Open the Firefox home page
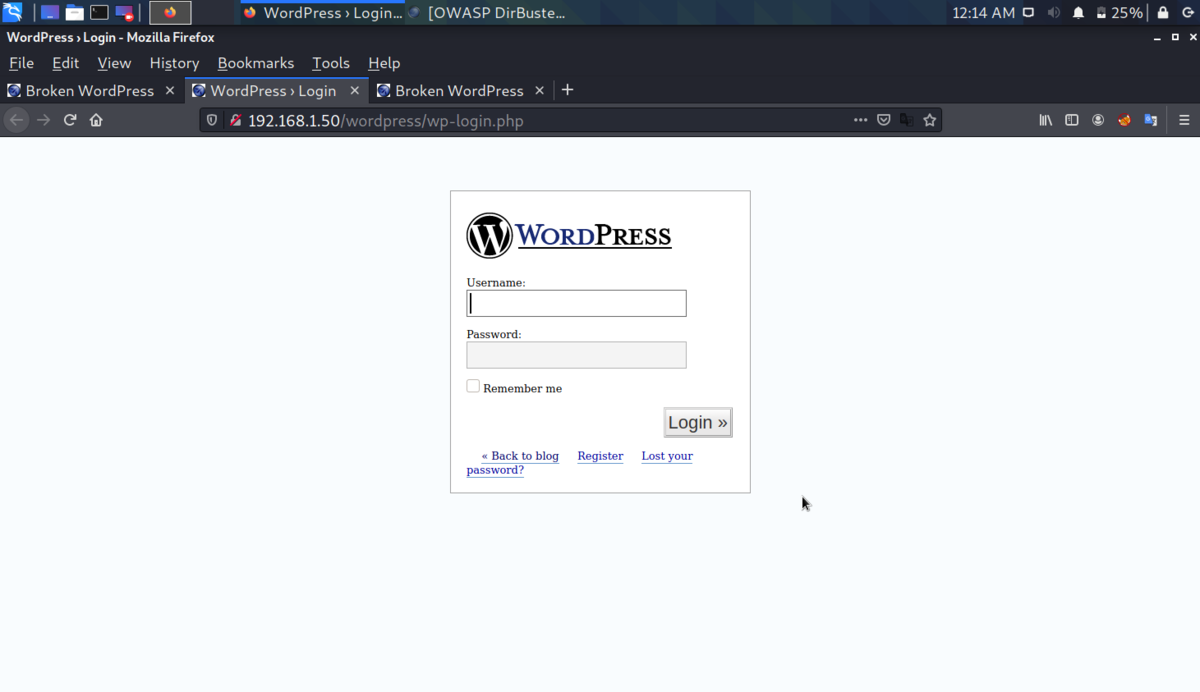Viewport: 1200px width, 692px height. (96, 120)
